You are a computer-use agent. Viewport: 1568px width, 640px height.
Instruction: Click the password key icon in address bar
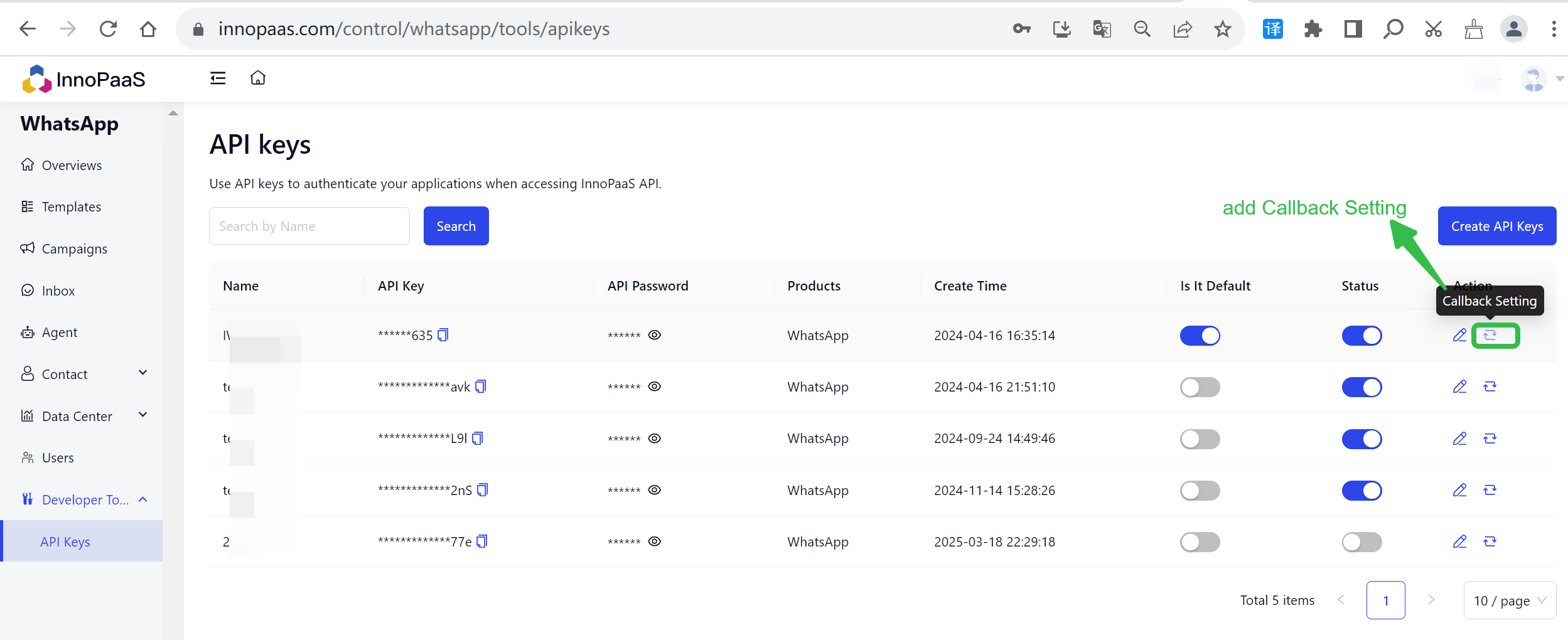click(x=1022, y=29)
